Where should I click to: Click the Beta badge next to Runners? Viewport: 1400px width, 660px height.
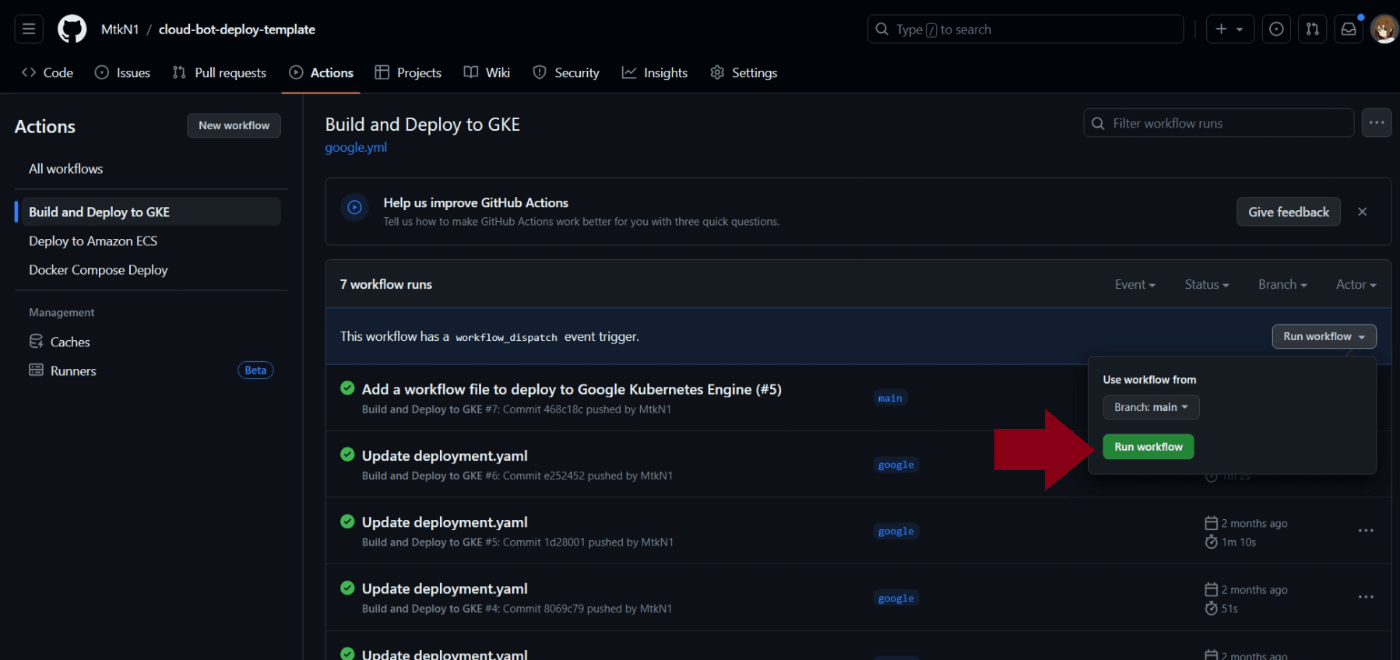[256, 371]
